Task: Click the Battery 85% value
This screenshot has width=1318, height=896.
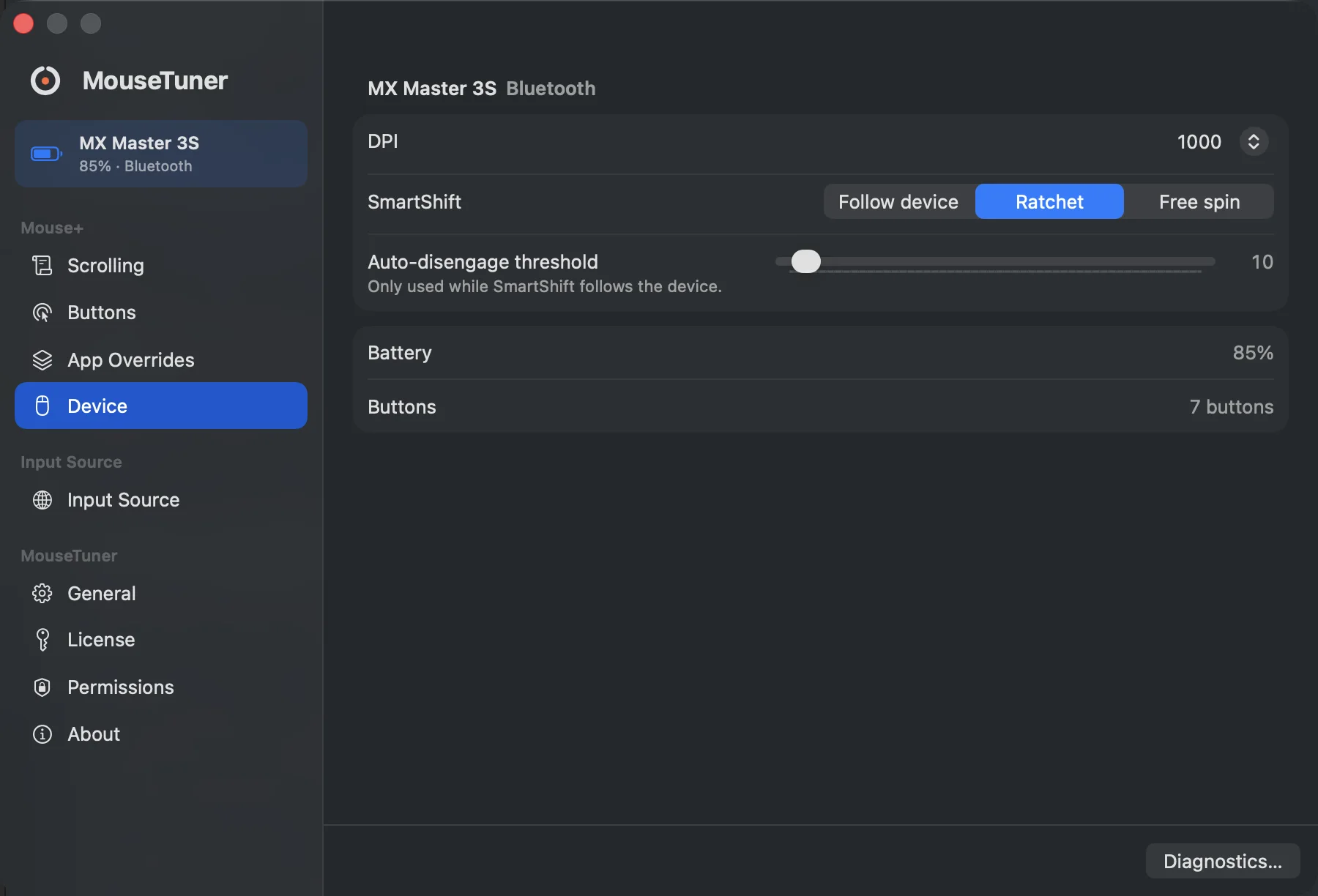Action: (x=1253, y=353)
